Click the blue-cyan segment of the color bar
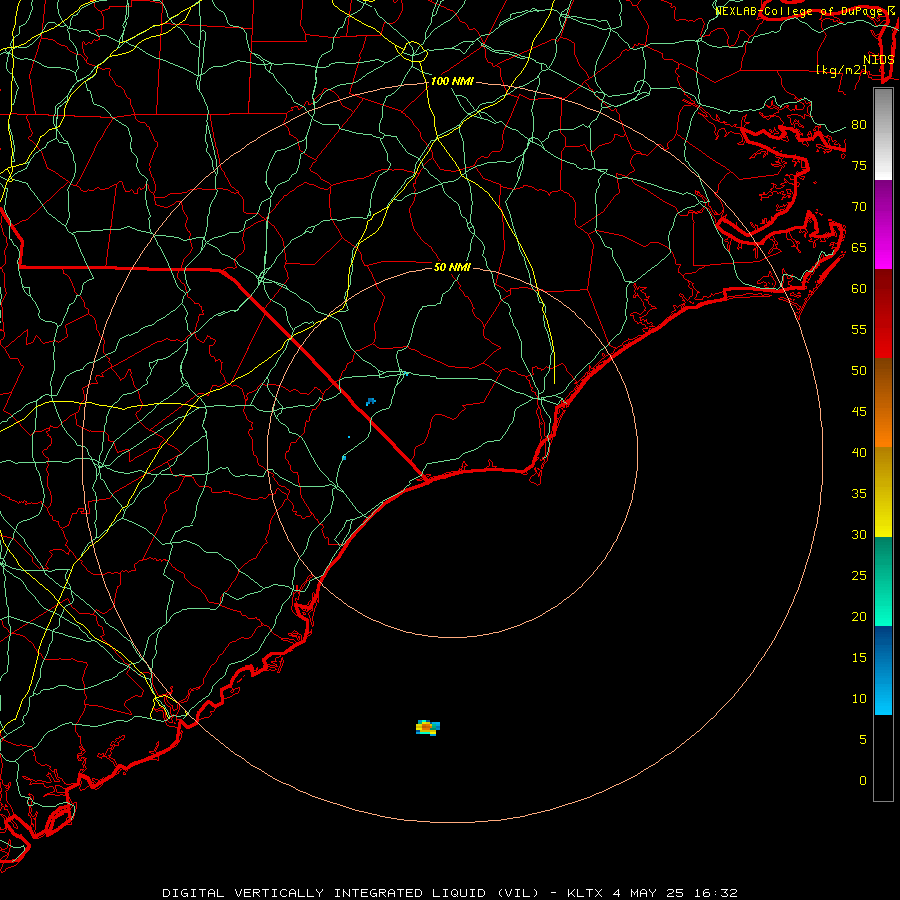This screenshot has height=900, width=900. click(883, 670)
